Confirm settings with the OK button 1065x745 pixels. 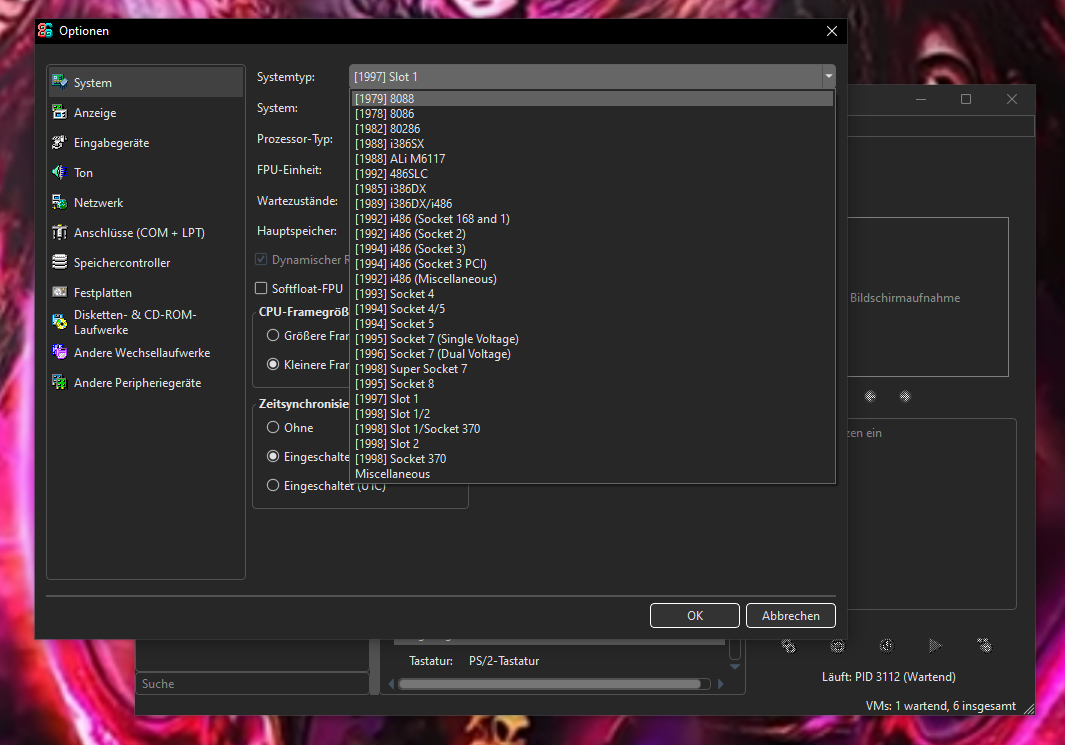coord(694,615)
